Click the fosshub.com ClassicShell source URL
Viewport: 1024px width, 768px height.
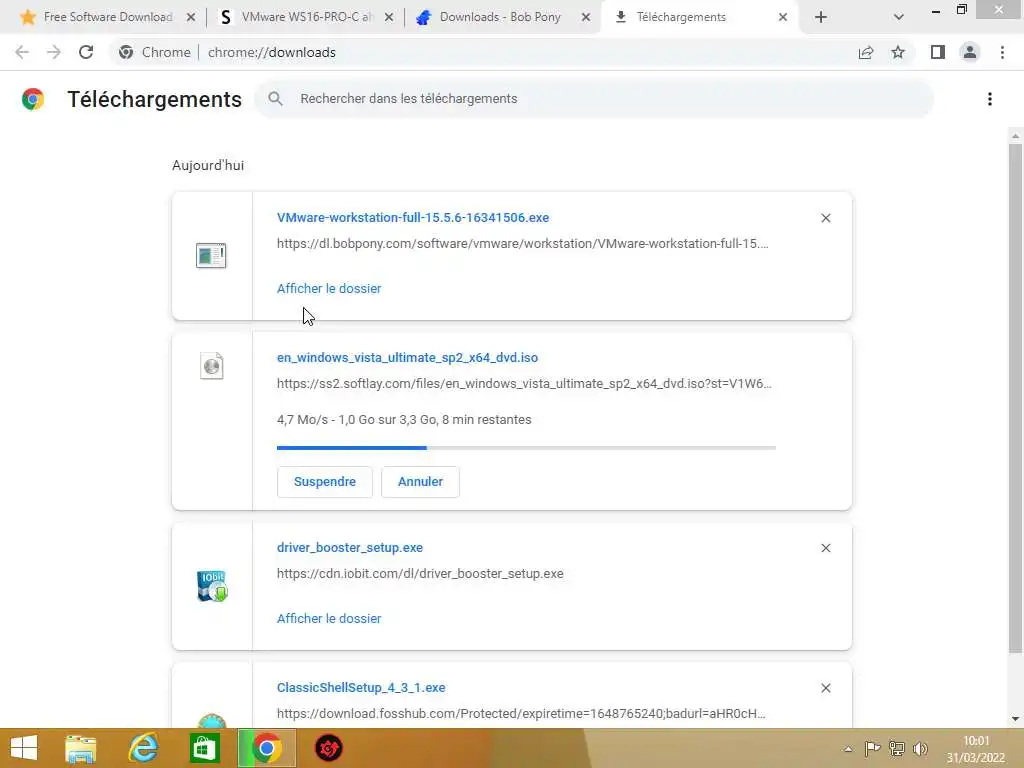click(x=521, y=713)
